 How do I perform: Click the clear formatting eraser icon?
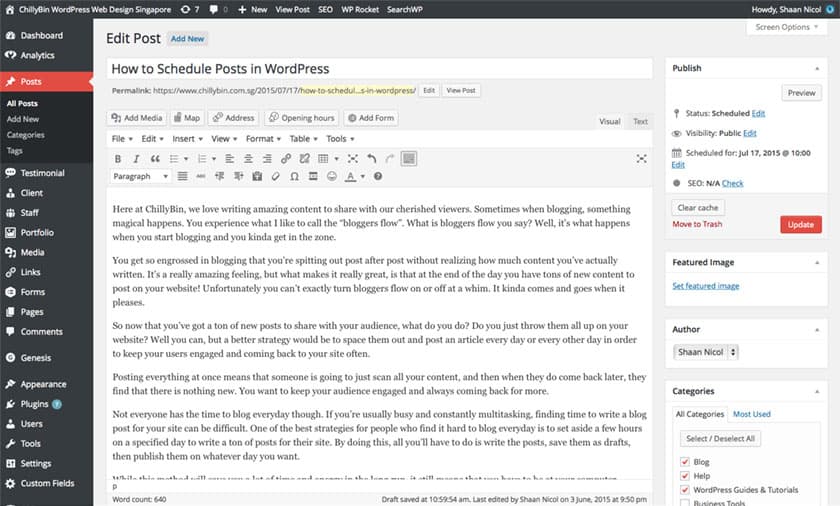tap(276, 176)
